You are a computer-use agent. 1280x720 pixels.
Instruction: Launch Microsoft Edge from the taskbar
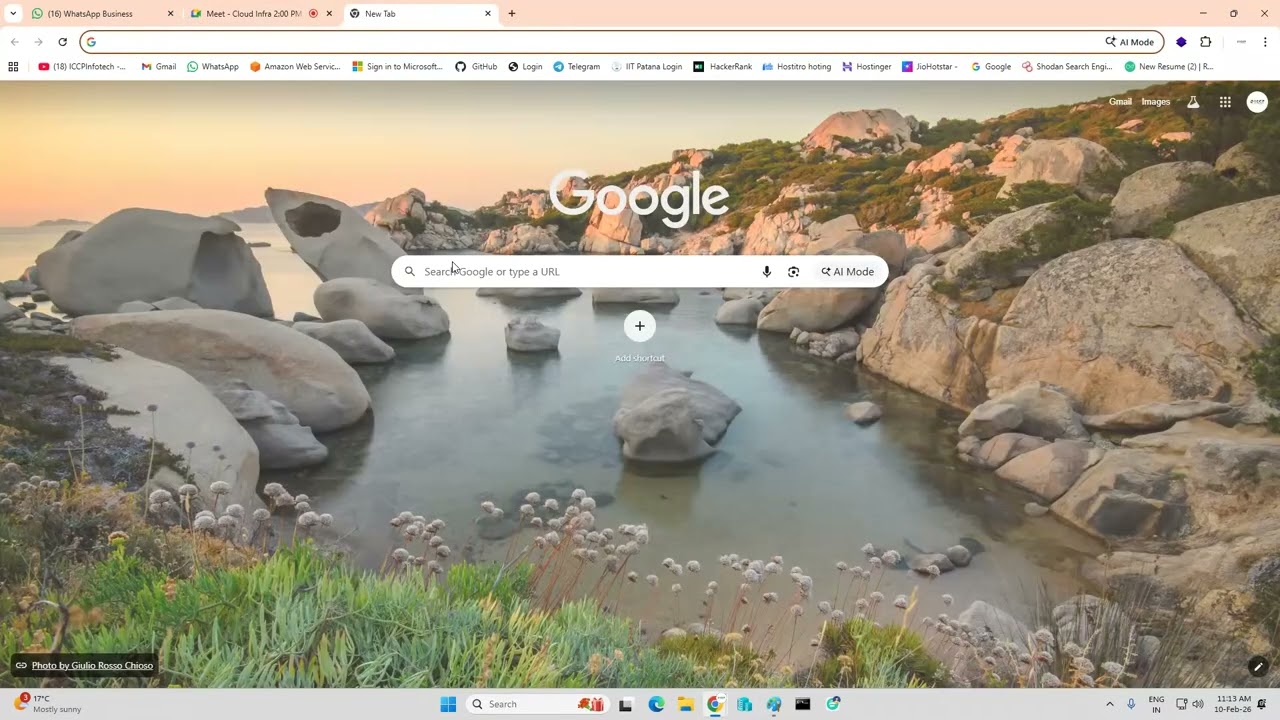point(656,704)
